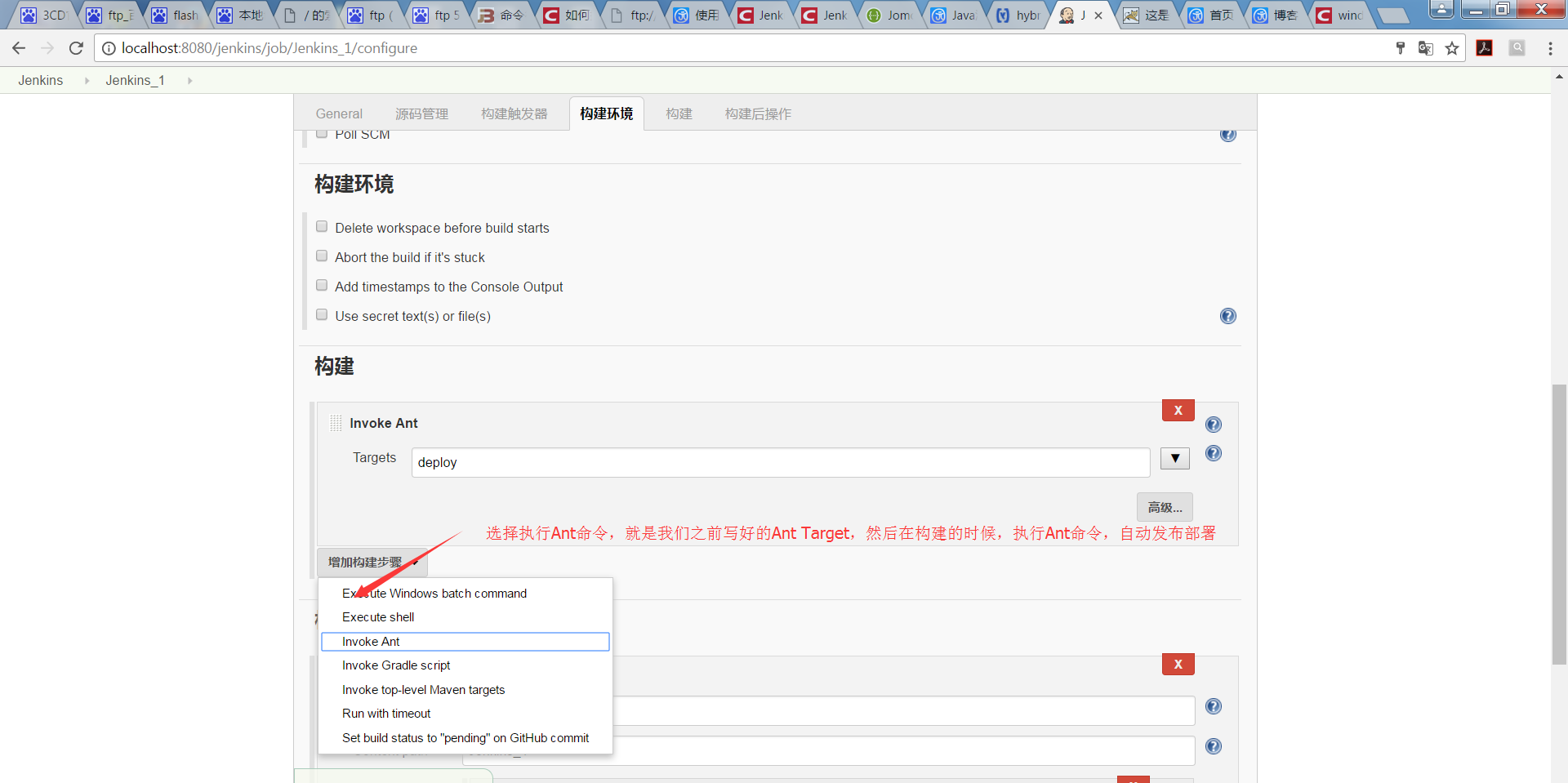Open help icon for second lower text field
This screenshot has height=783, width=1568.
point(1214,746)
